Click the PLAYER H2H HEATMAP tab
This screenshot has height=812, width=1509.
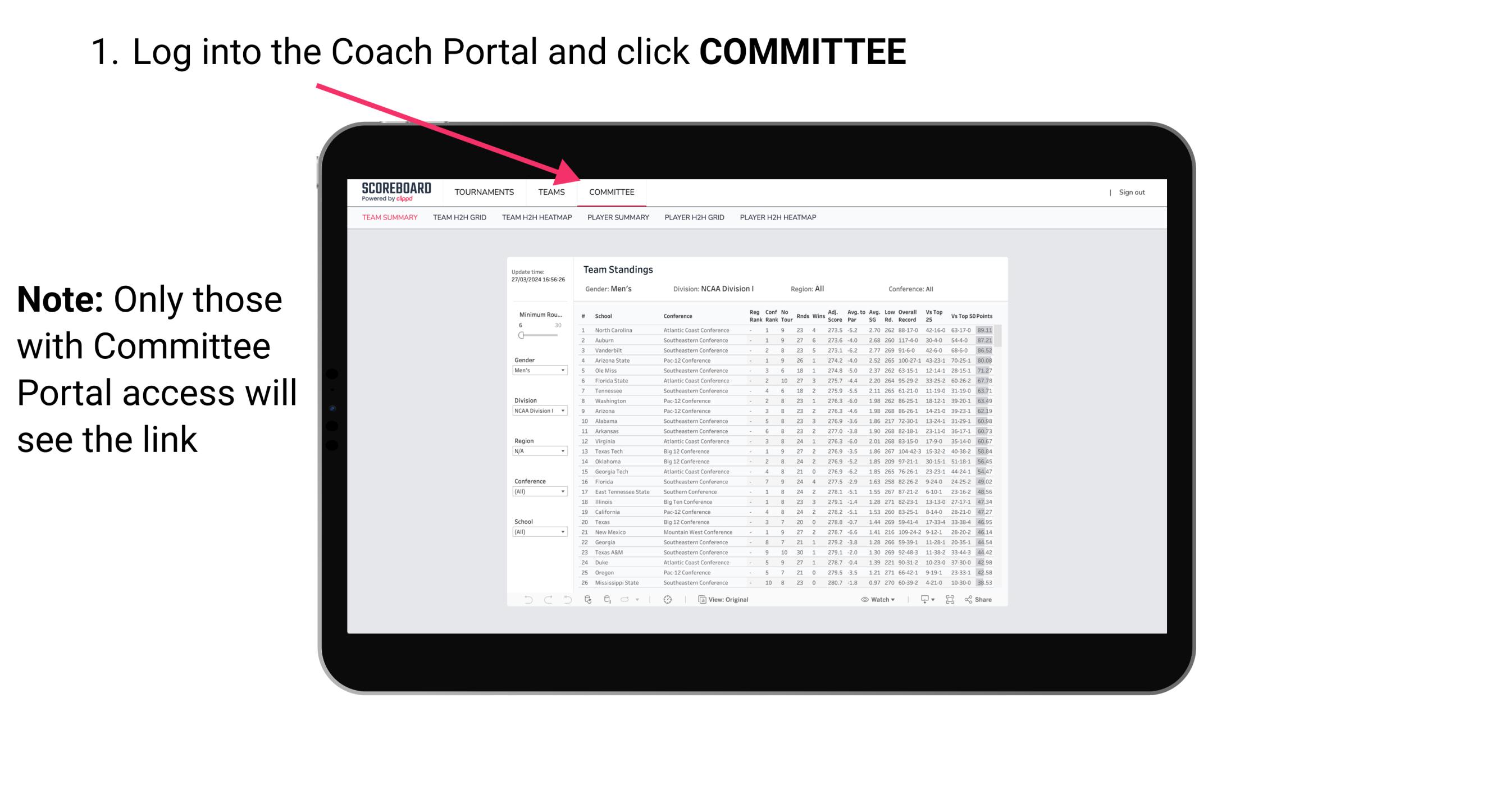780,221
